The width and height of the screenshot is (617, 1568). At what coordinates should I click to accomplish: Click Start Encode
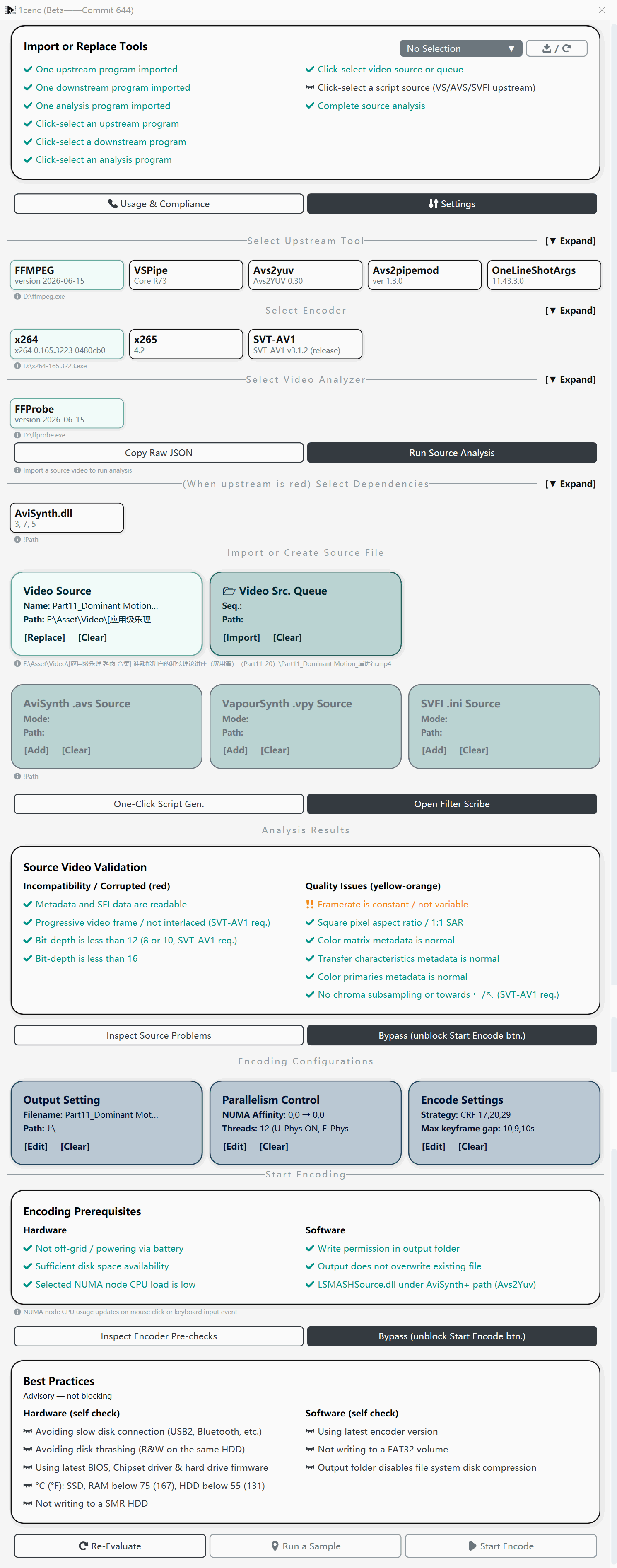[501, 1546]
